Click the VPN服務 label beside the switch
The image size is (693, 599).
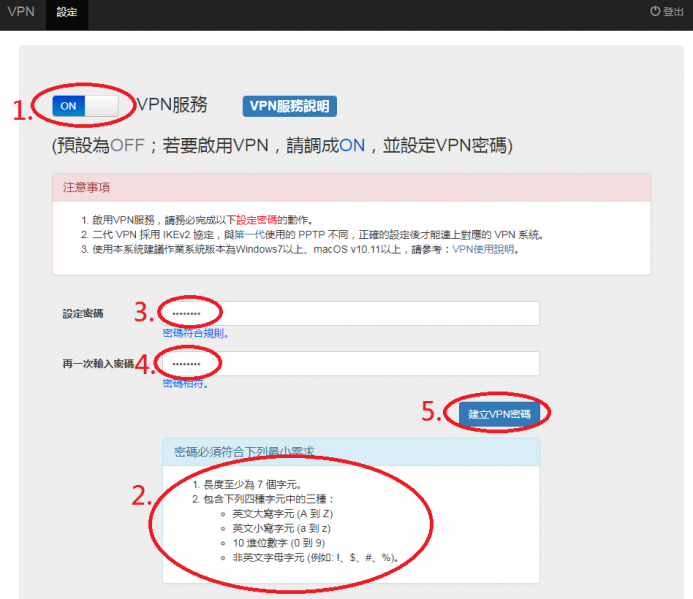[172, 104]
